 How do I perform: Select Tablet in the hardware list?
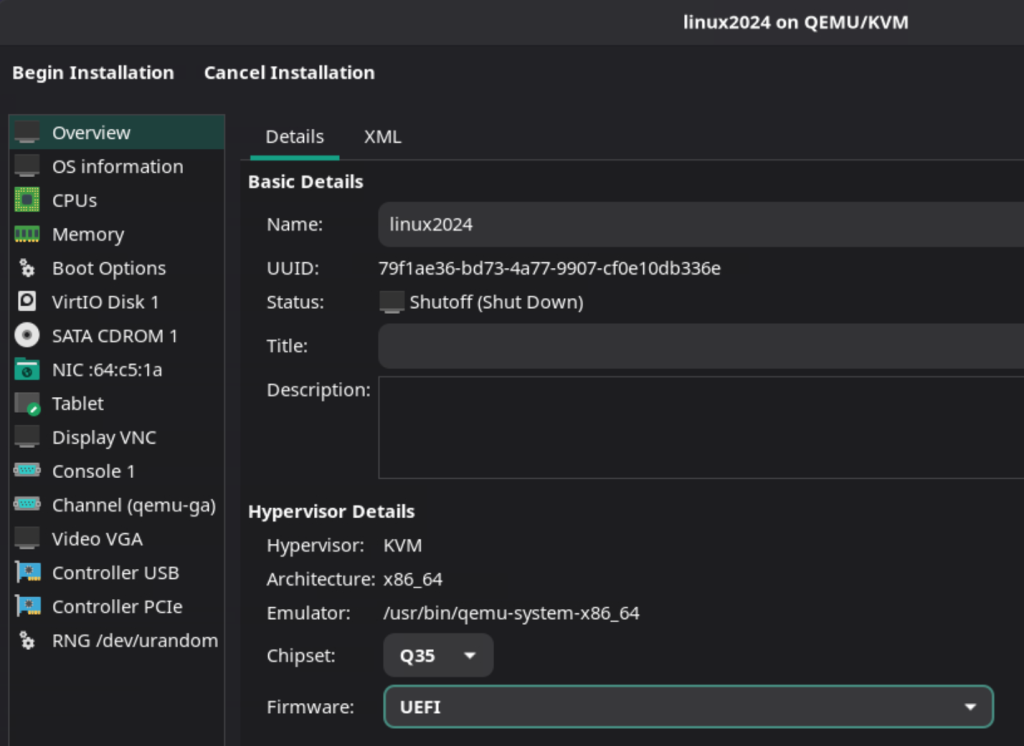[118, 404]
